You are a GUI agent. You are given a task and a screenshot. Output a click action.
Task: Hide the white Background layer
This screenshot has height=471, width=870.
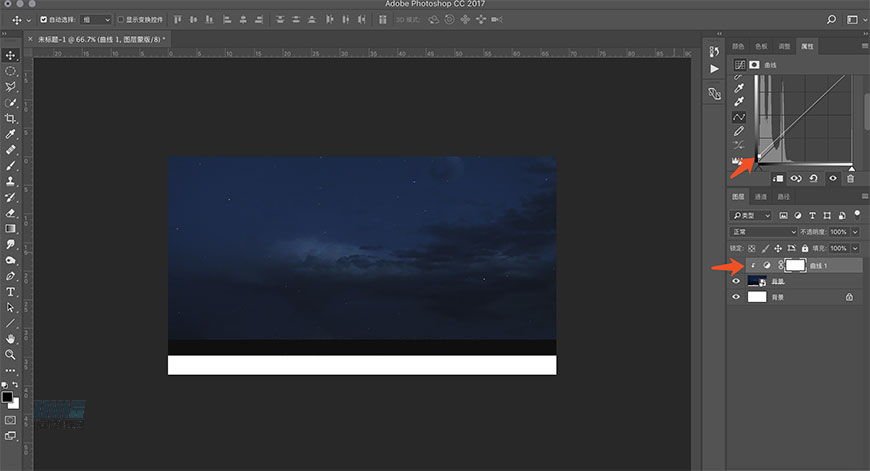[736, 297]
